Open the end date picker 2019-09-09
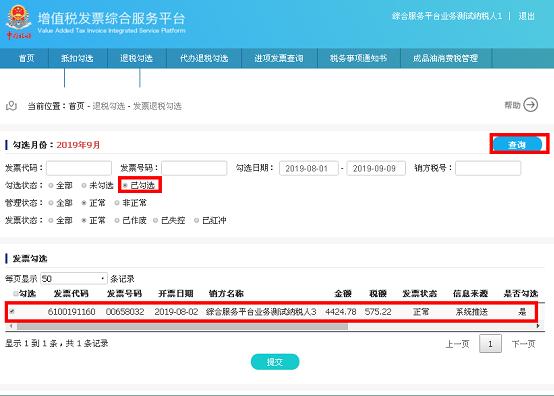 tap(376, 169)
